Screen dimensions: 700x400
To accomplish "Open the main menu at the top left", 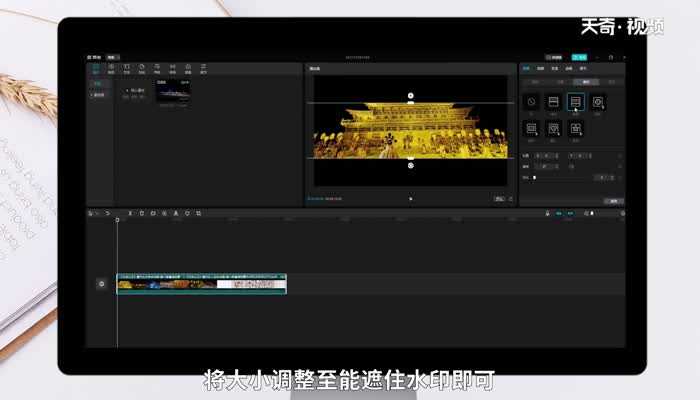I will tap(94, 57).
